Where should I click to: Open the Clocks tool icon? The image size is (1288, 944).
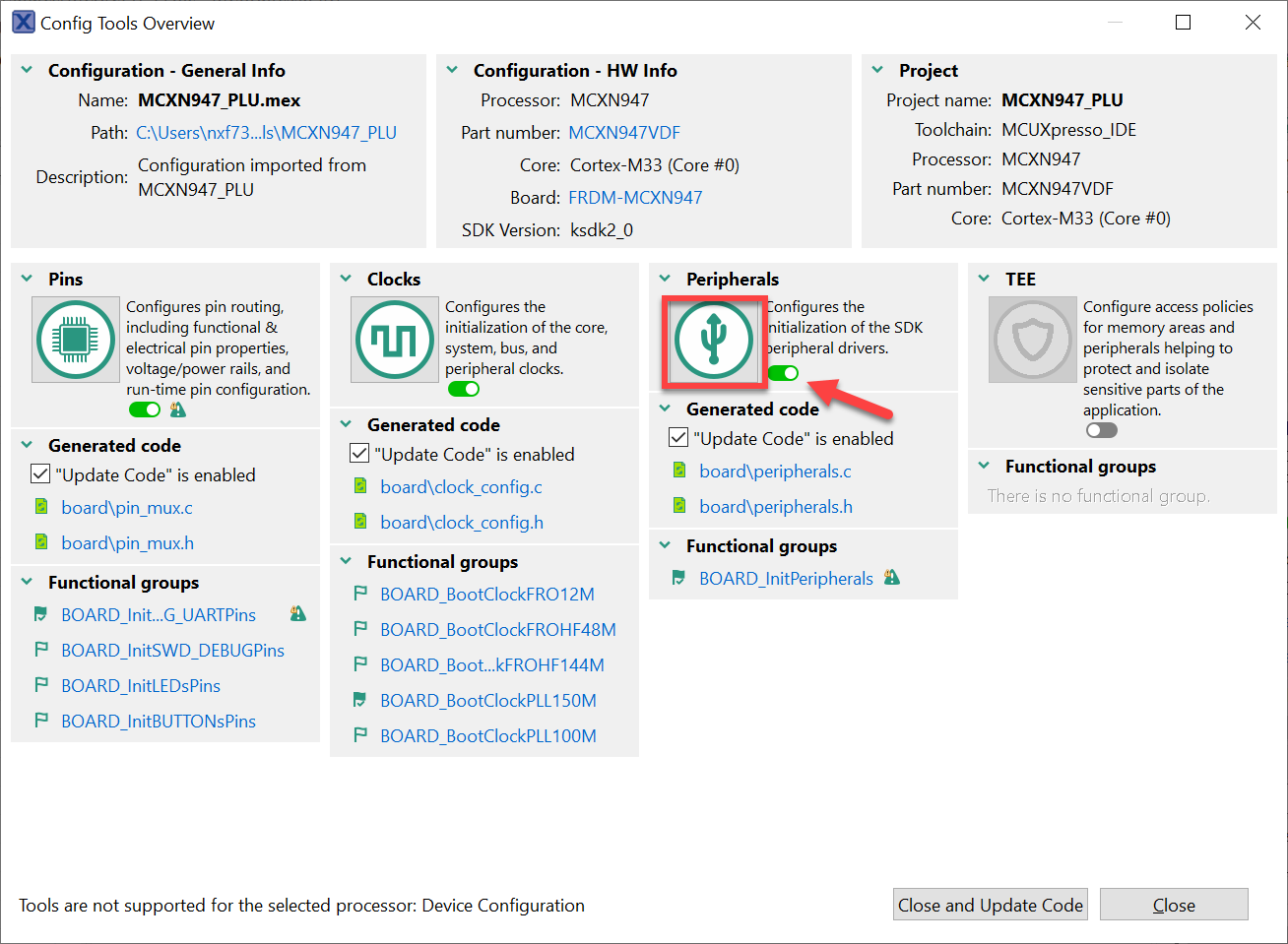click(x=395, y=340)
